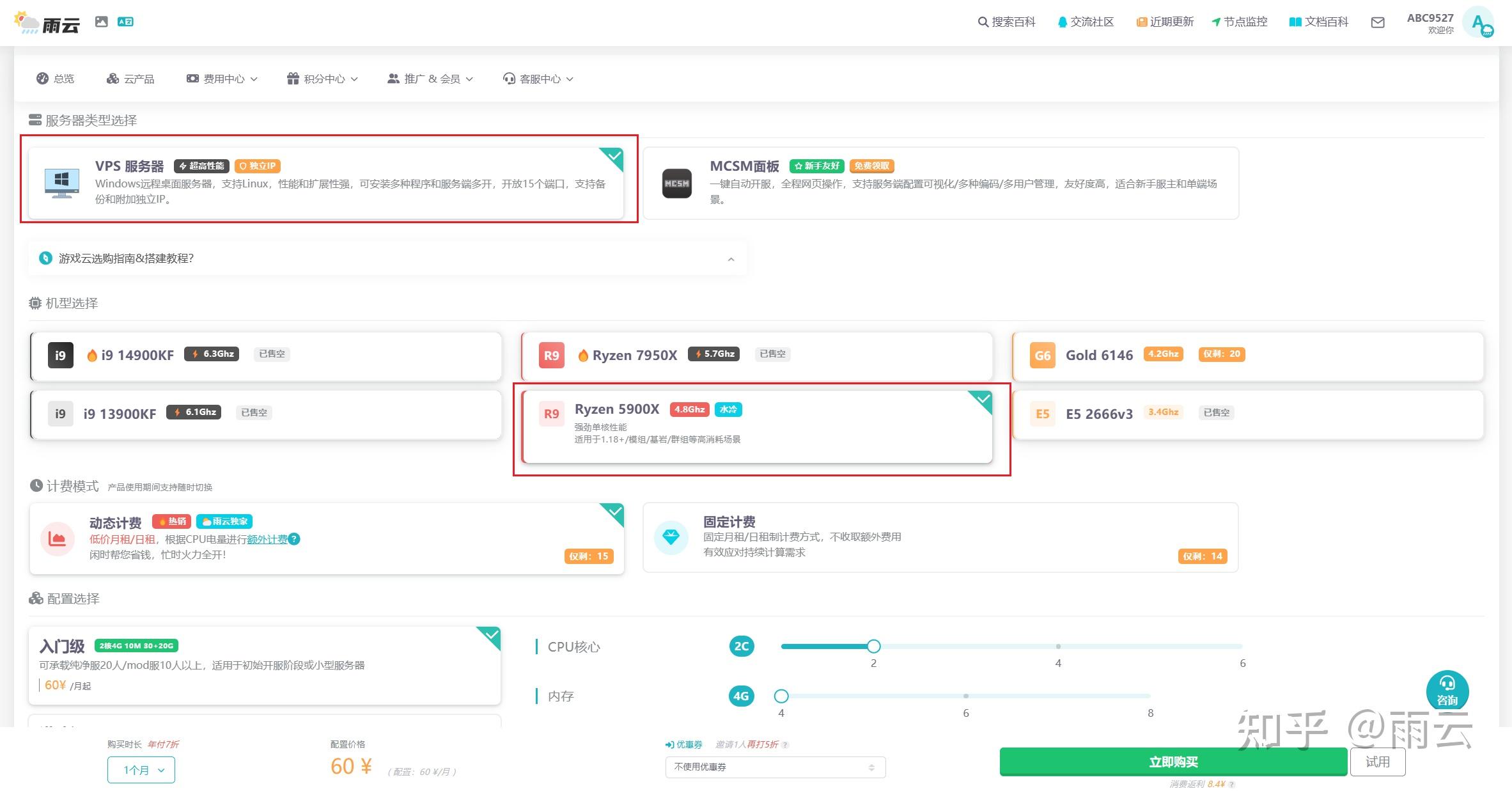
Task: Open the 搜索百科 search icon
Action: [x=983, y=21]
